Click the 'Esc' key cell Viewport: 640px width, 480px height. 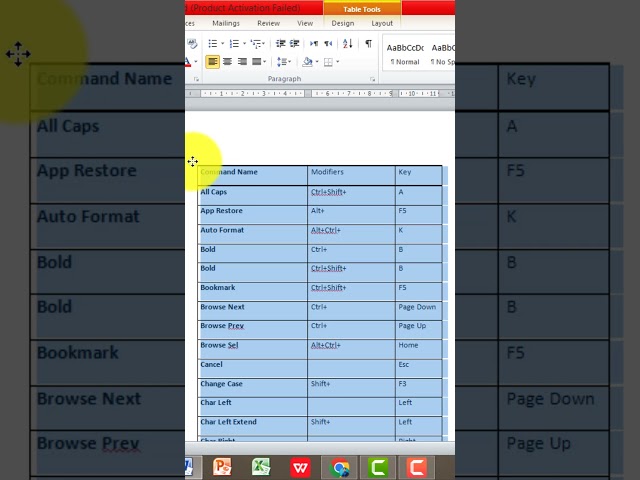click(x=419, y=369)
